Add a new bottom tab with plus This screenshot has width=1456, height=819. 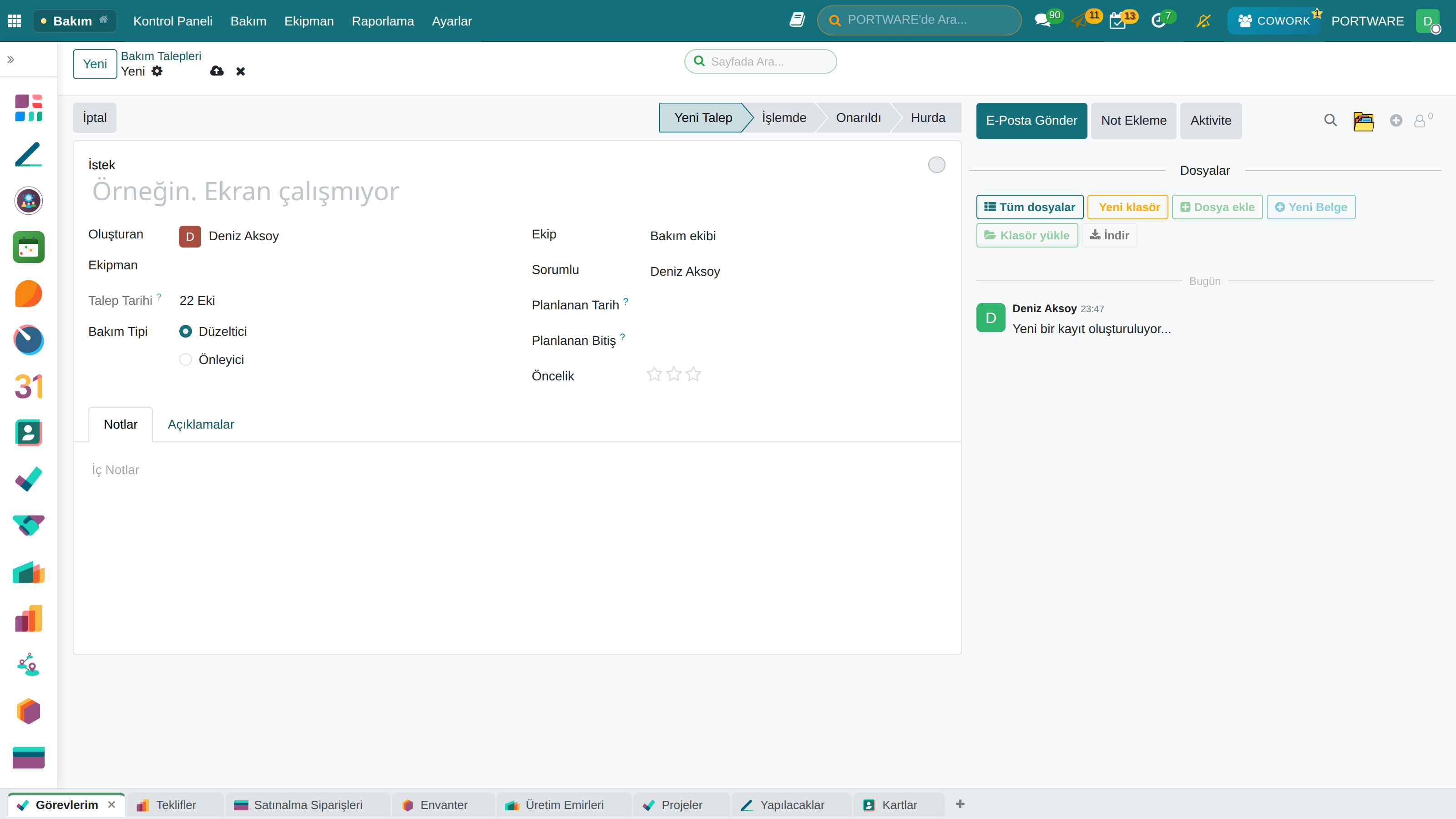960,804
